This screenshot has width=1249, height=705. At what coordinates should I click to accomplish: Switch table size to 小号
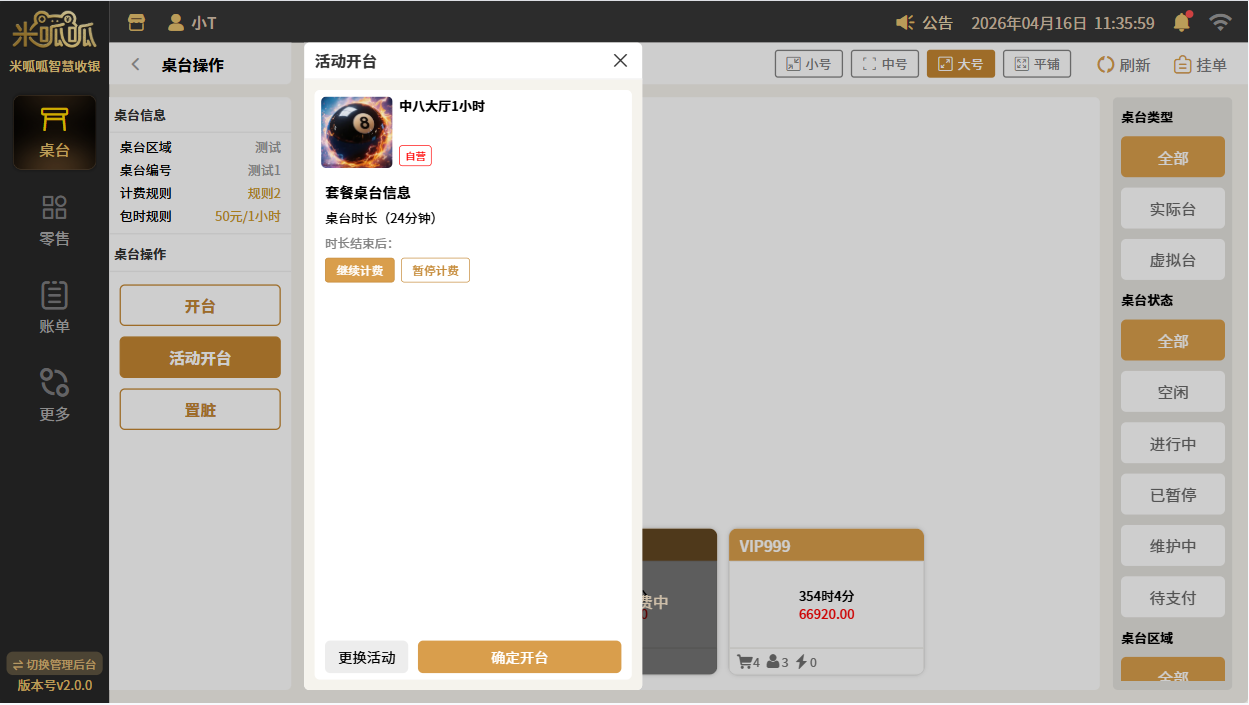click(809, 64)
